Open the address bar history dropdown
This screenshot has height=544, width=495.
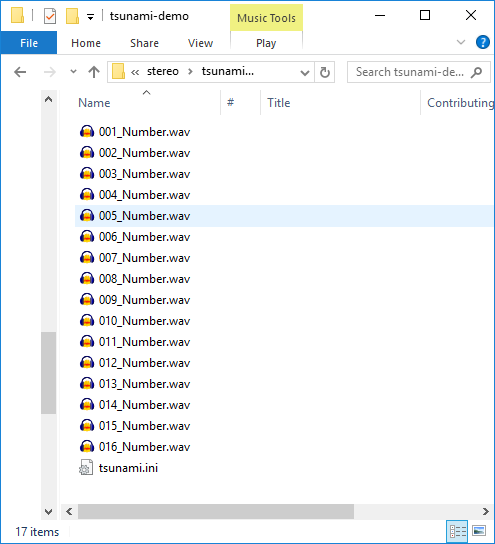pyautogui.click(x=305, y=73)
